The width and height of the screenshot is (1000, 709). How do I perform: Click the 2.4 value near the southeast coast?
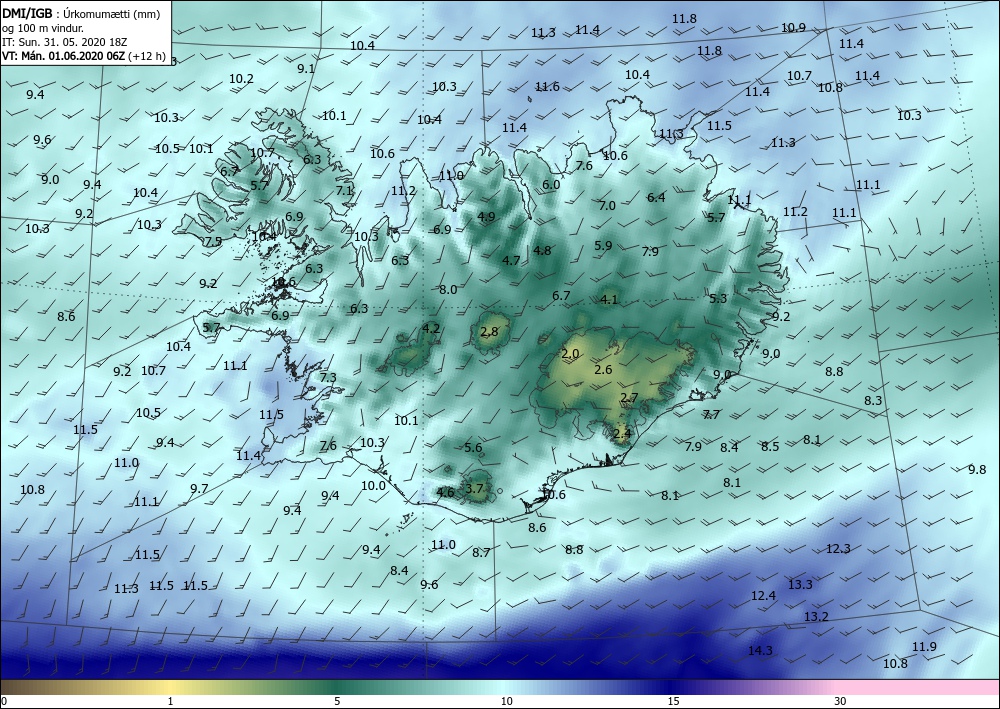click(x=622, y=434)
